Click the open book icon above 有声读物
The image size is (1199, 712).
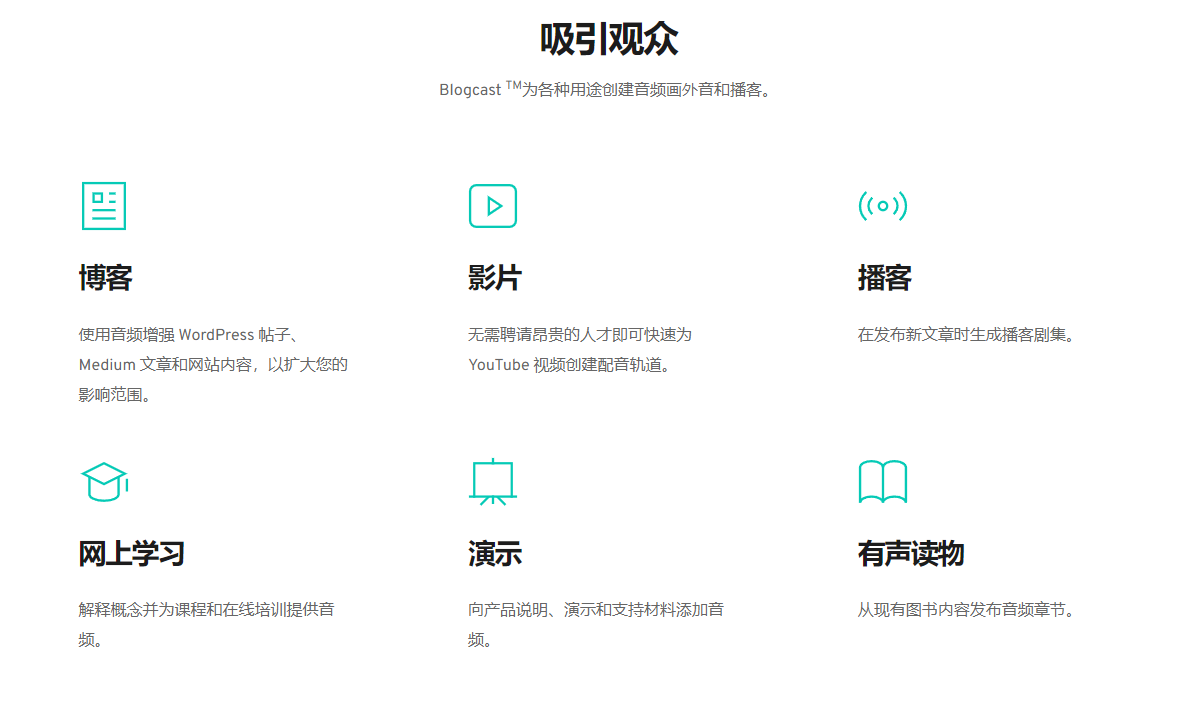pos(882,482)
